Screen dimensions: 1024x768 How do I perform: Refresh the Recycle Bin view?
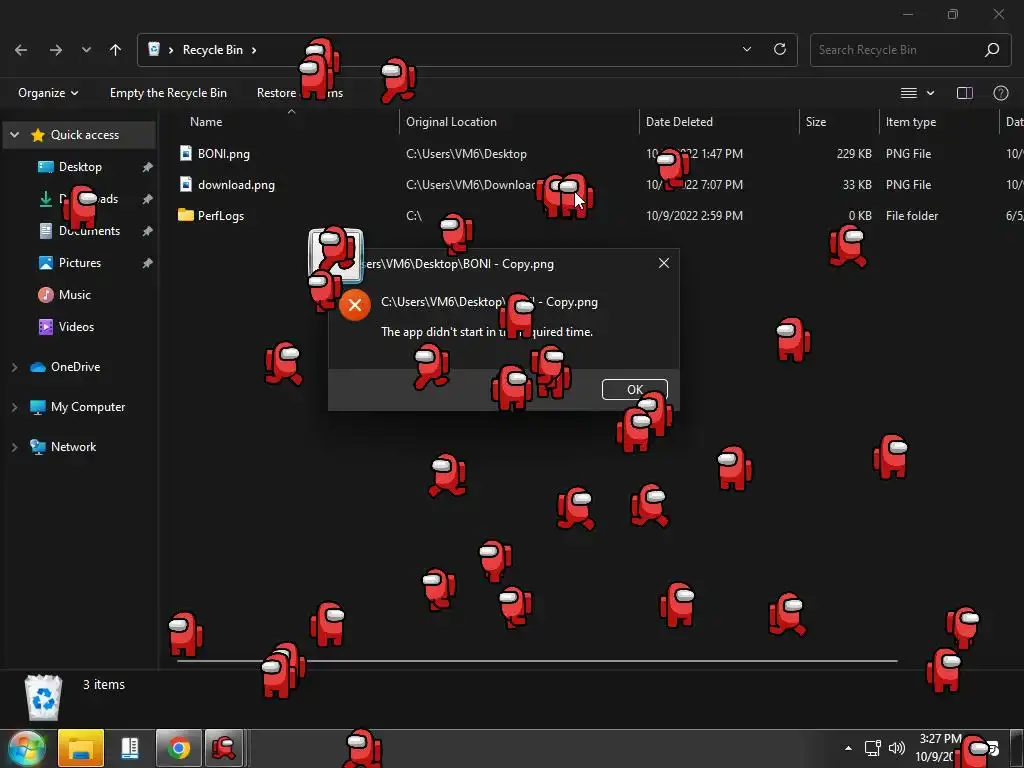pyautogui.click(x=780, y=49)
